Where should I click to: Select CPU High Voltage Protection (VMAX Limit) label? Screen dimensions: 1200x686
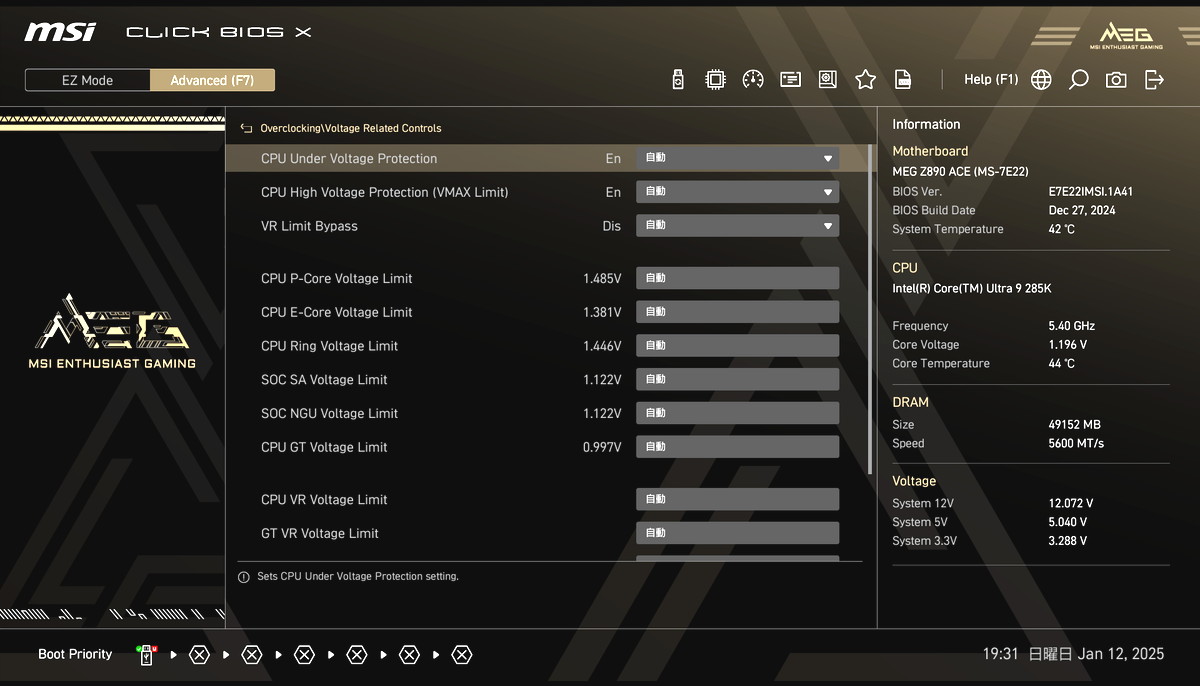click(385, 192)
